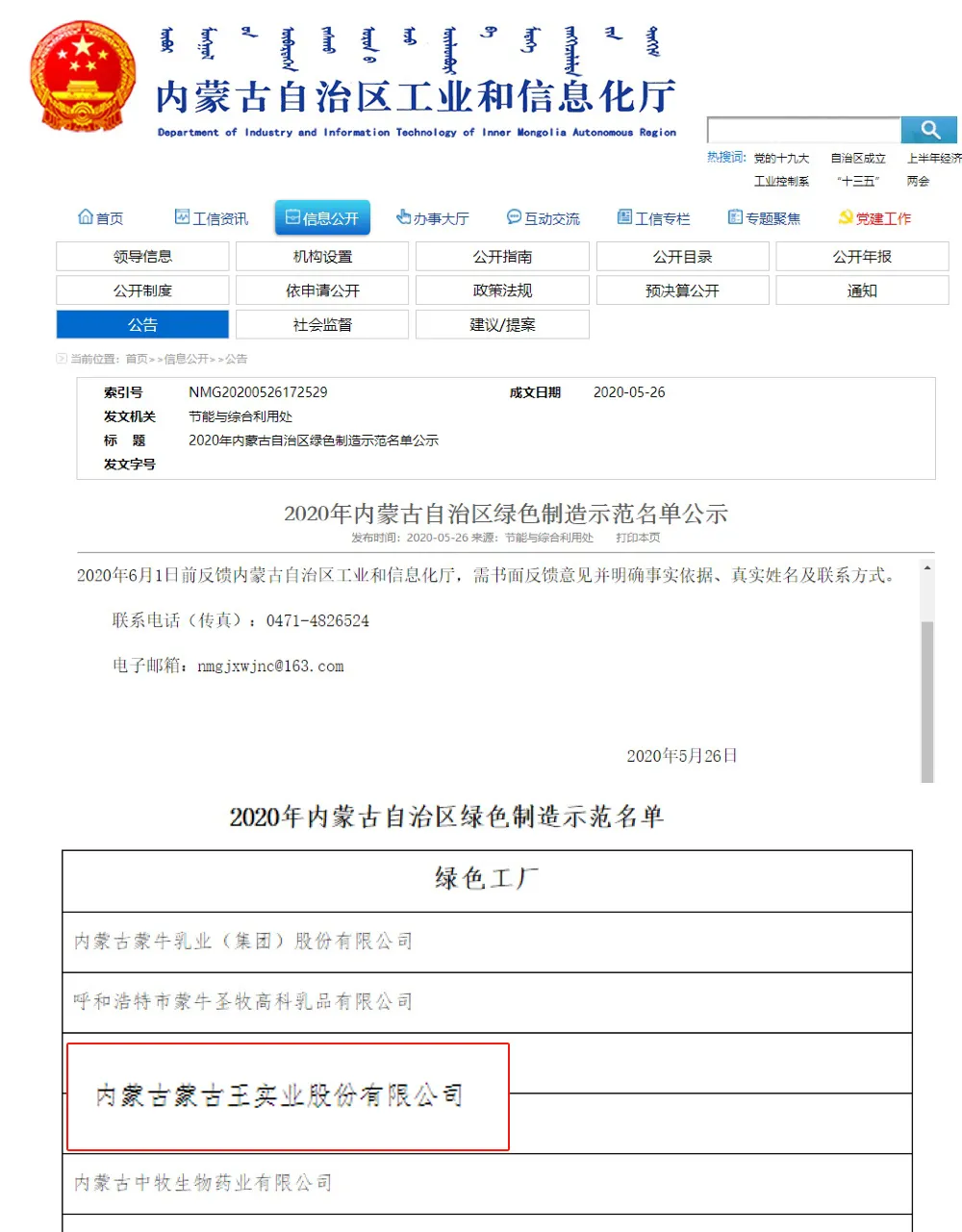Screen dimensions: 962x1232
Task: Click the national emblem logo
Action: [x=83, y=77]
